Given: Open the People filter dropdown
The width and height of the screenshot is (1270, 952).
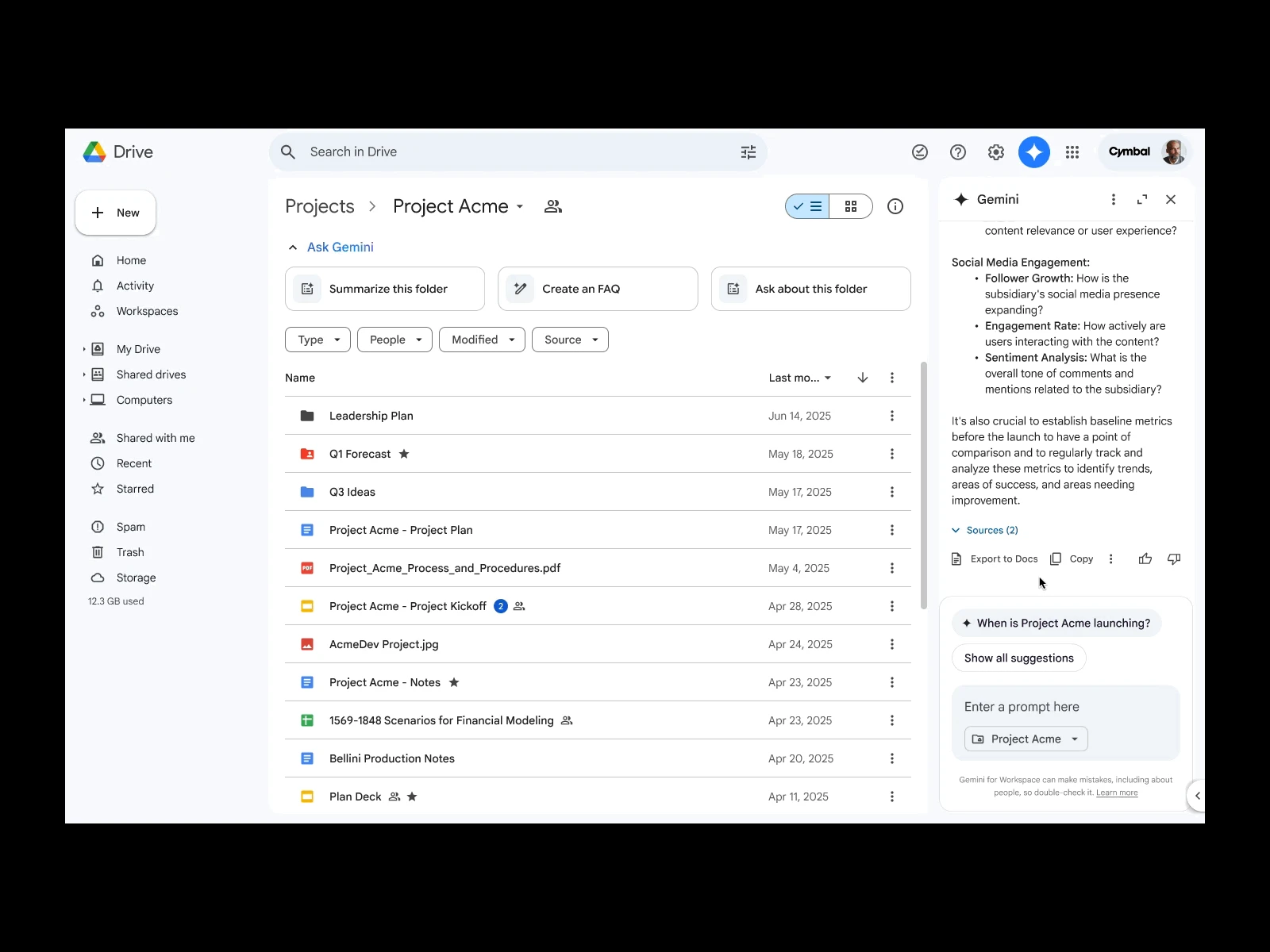Looking at the screenshot, I should (394, 340).
